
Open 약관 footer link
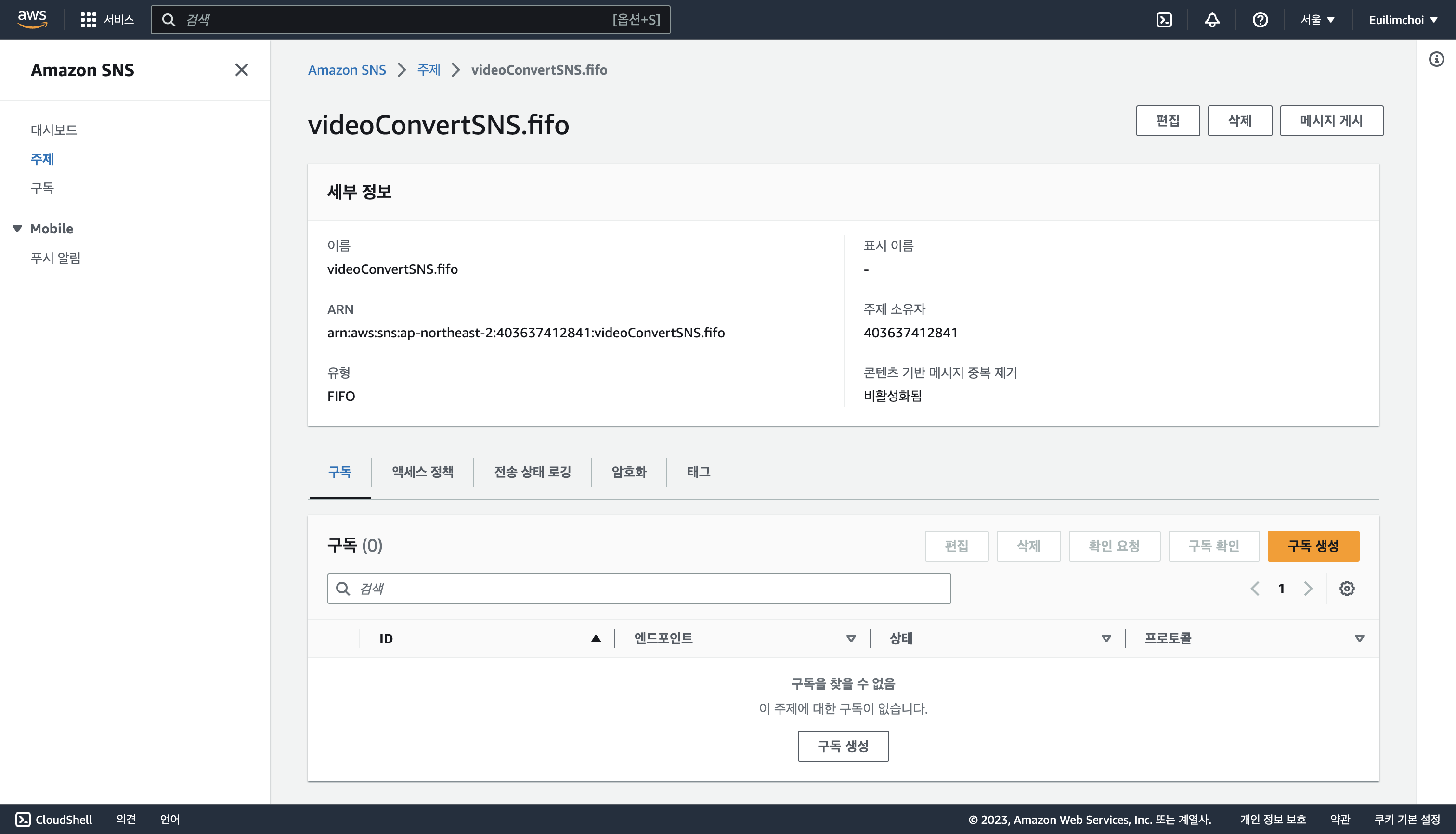click(1339, 819)
